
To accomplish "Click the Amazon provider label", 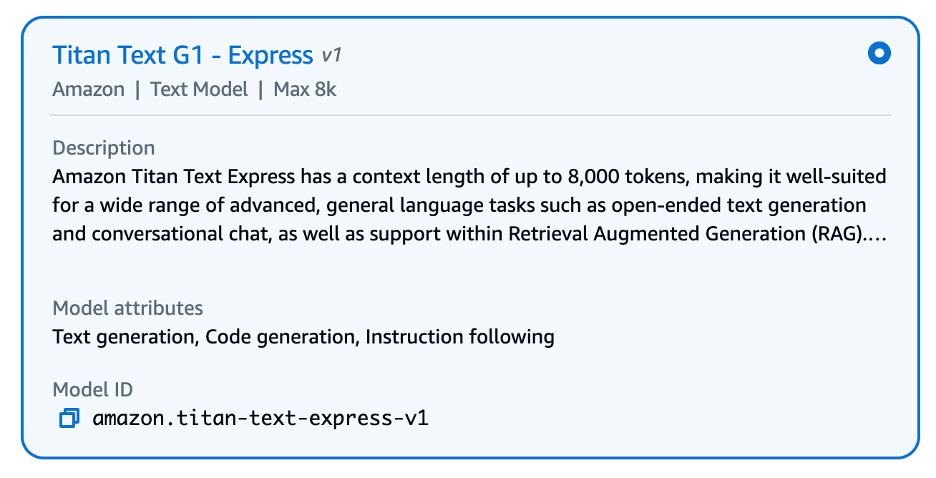I will (x=88, y=89).
